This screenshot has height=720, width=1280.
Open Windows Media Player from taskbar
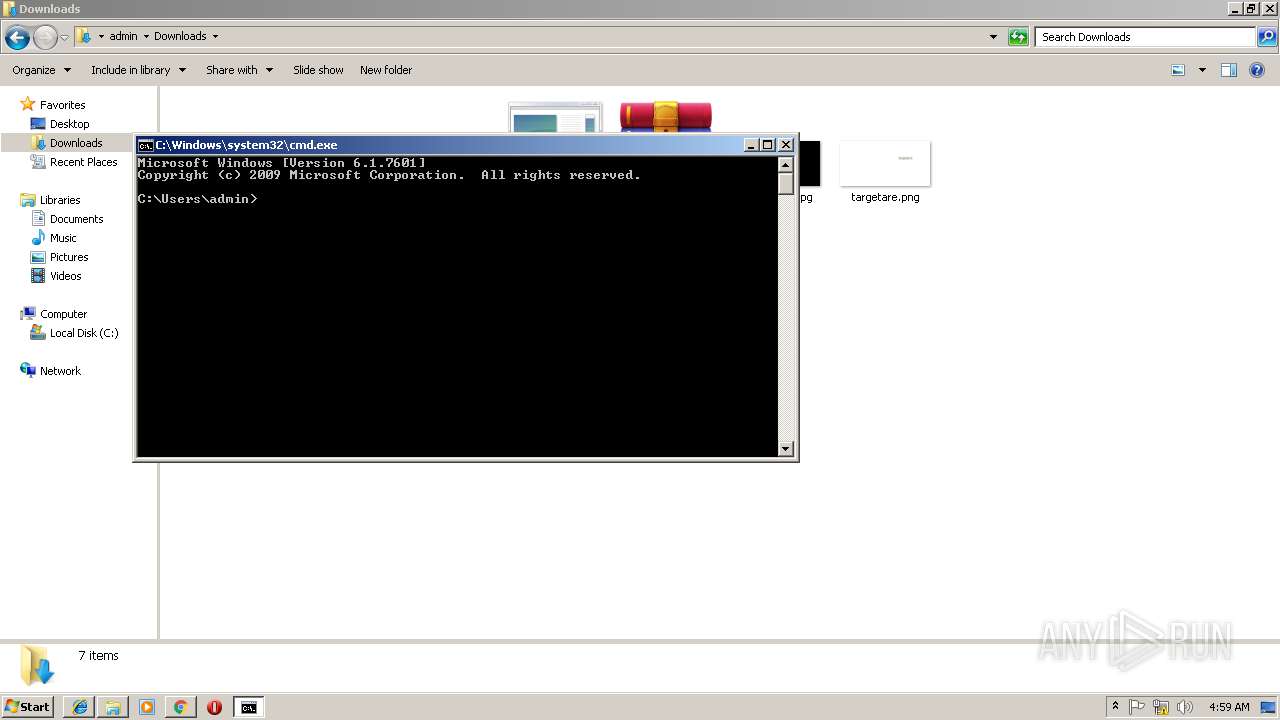147,707
